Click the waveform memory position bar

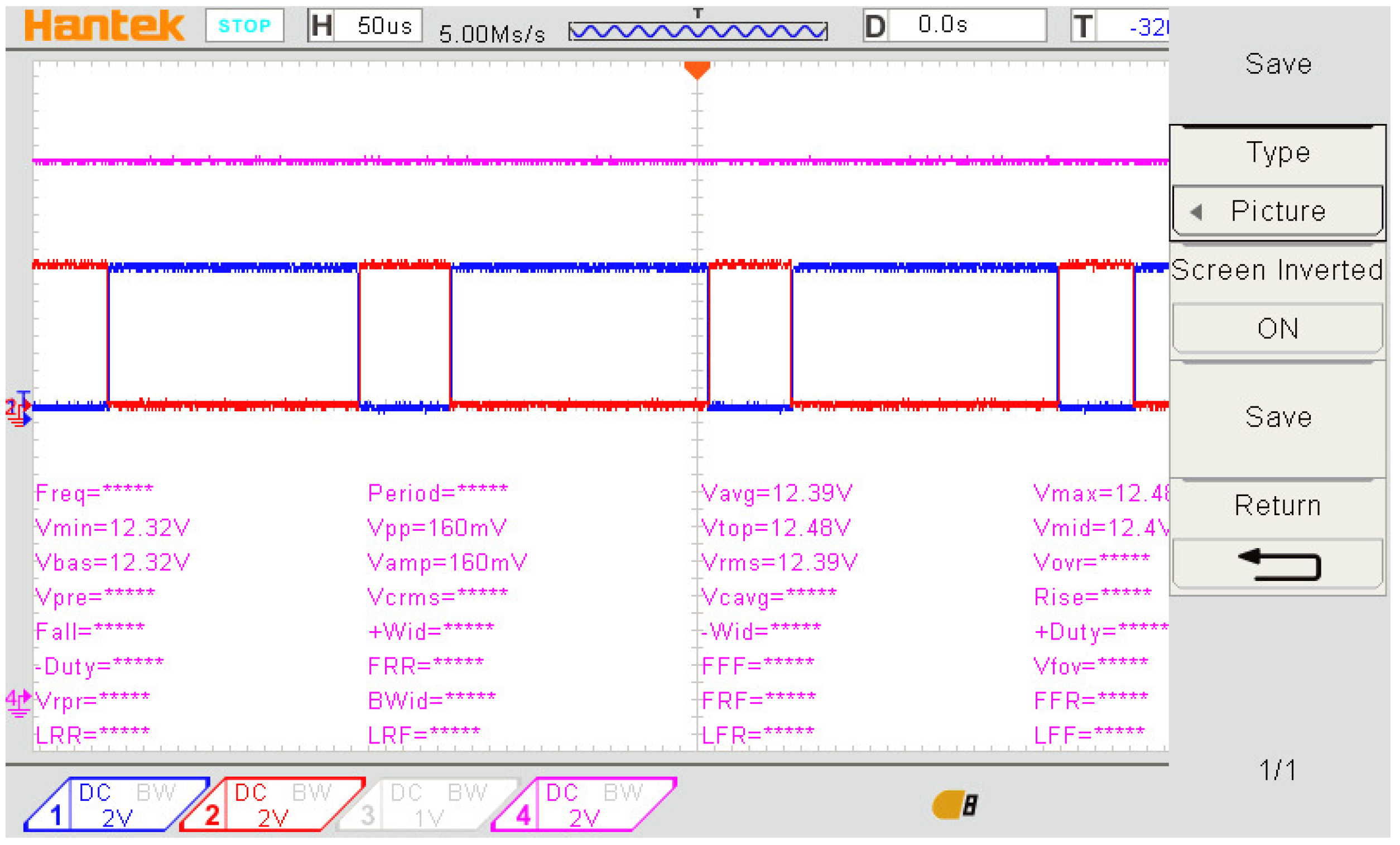point(697,31)
